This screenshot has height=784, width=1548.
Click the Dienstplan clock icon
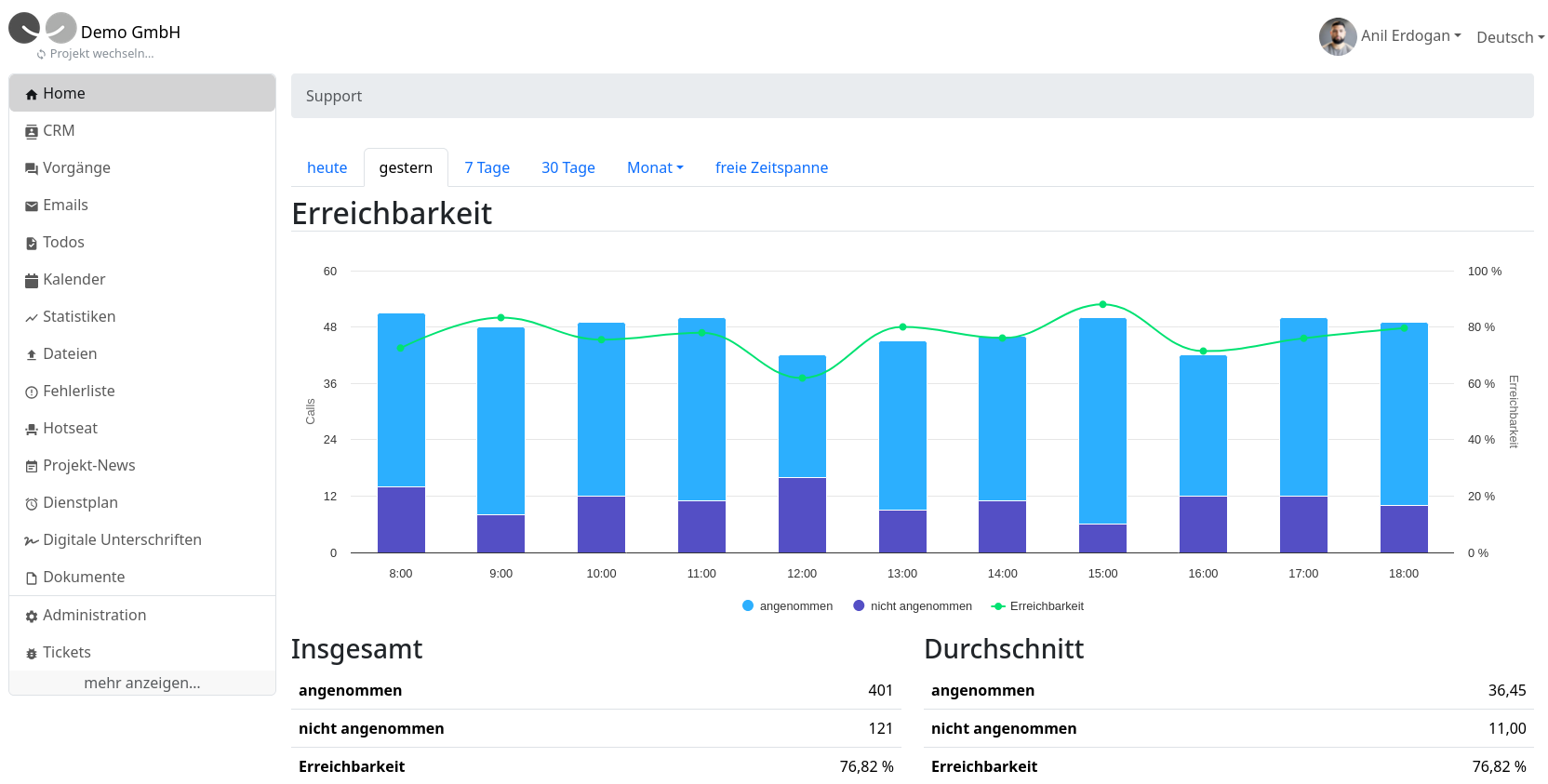(32, 504)
